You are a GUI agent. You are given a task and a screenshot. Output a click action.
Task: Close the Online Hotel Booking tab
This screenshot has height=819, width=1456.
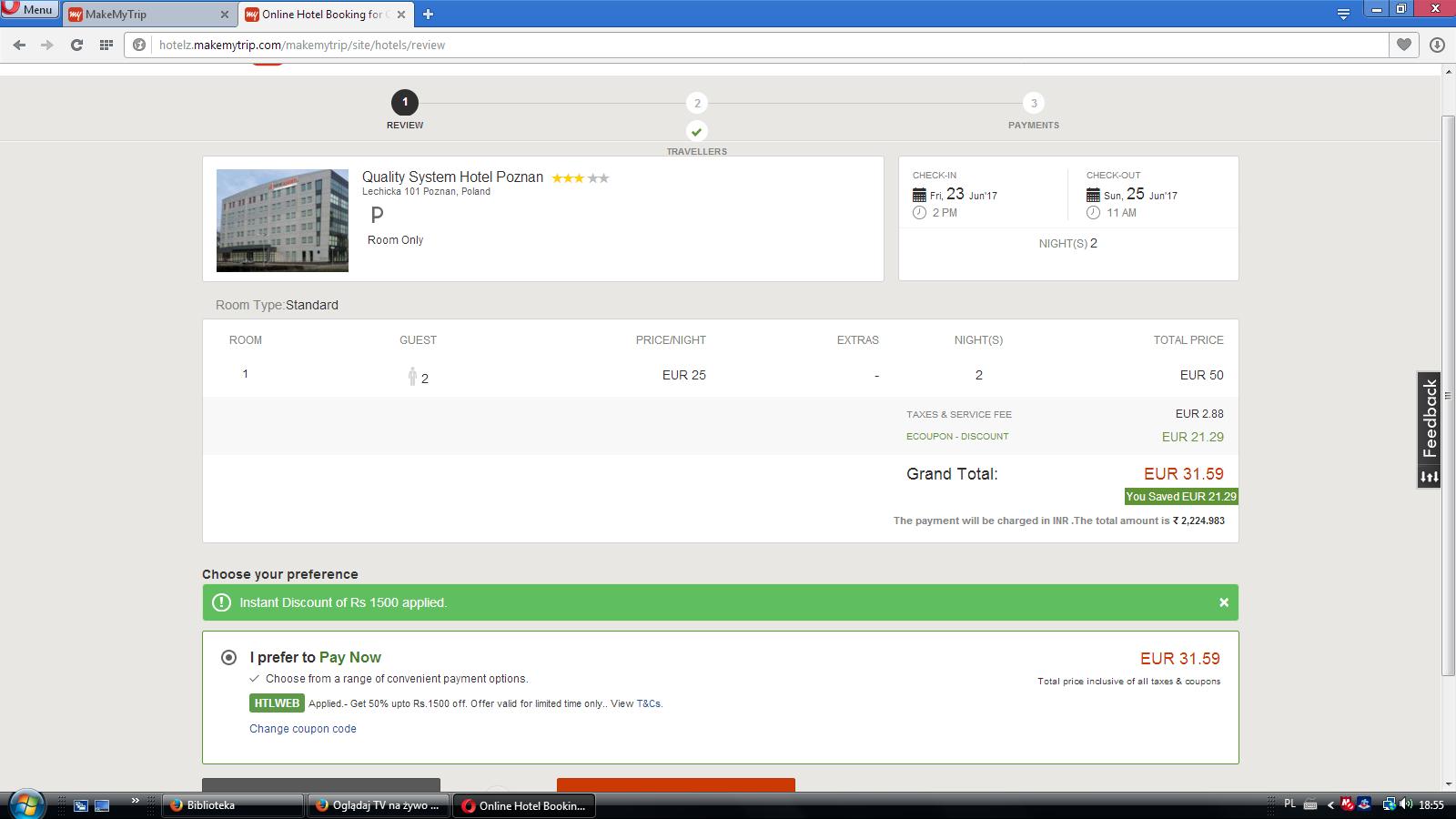coord(401,15)
